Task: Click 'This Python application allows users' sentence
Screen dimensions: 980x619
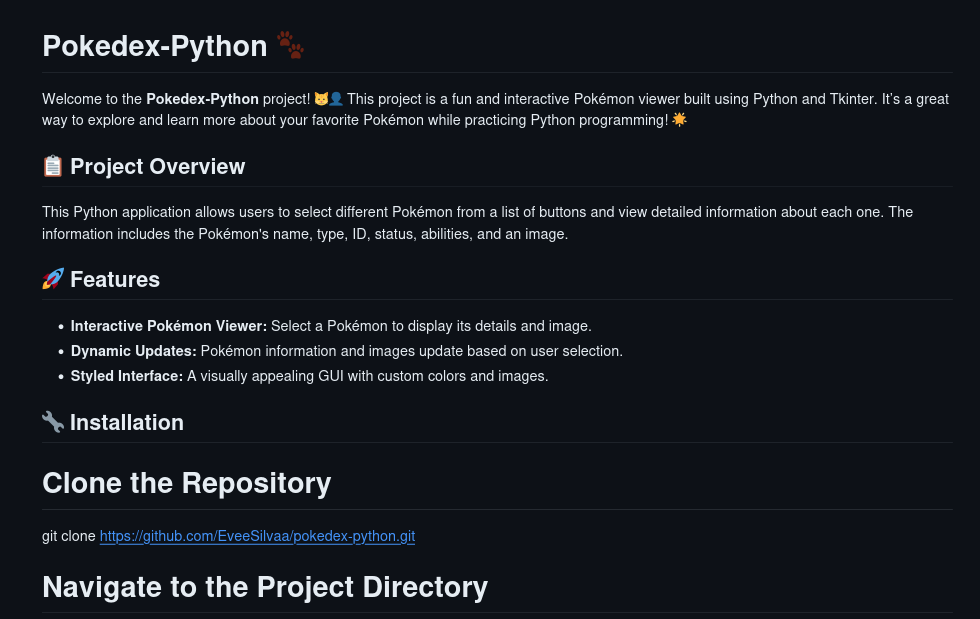Action: [478, 223]
